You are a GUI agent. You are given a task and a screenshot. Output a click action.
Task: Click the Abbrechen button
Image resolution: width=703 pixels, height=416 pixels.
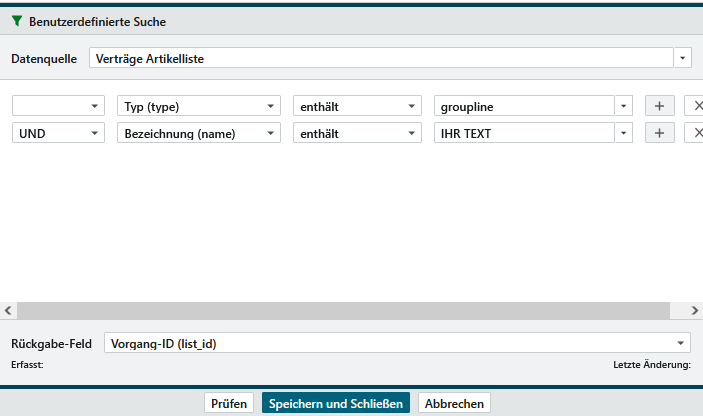[454, 403]
